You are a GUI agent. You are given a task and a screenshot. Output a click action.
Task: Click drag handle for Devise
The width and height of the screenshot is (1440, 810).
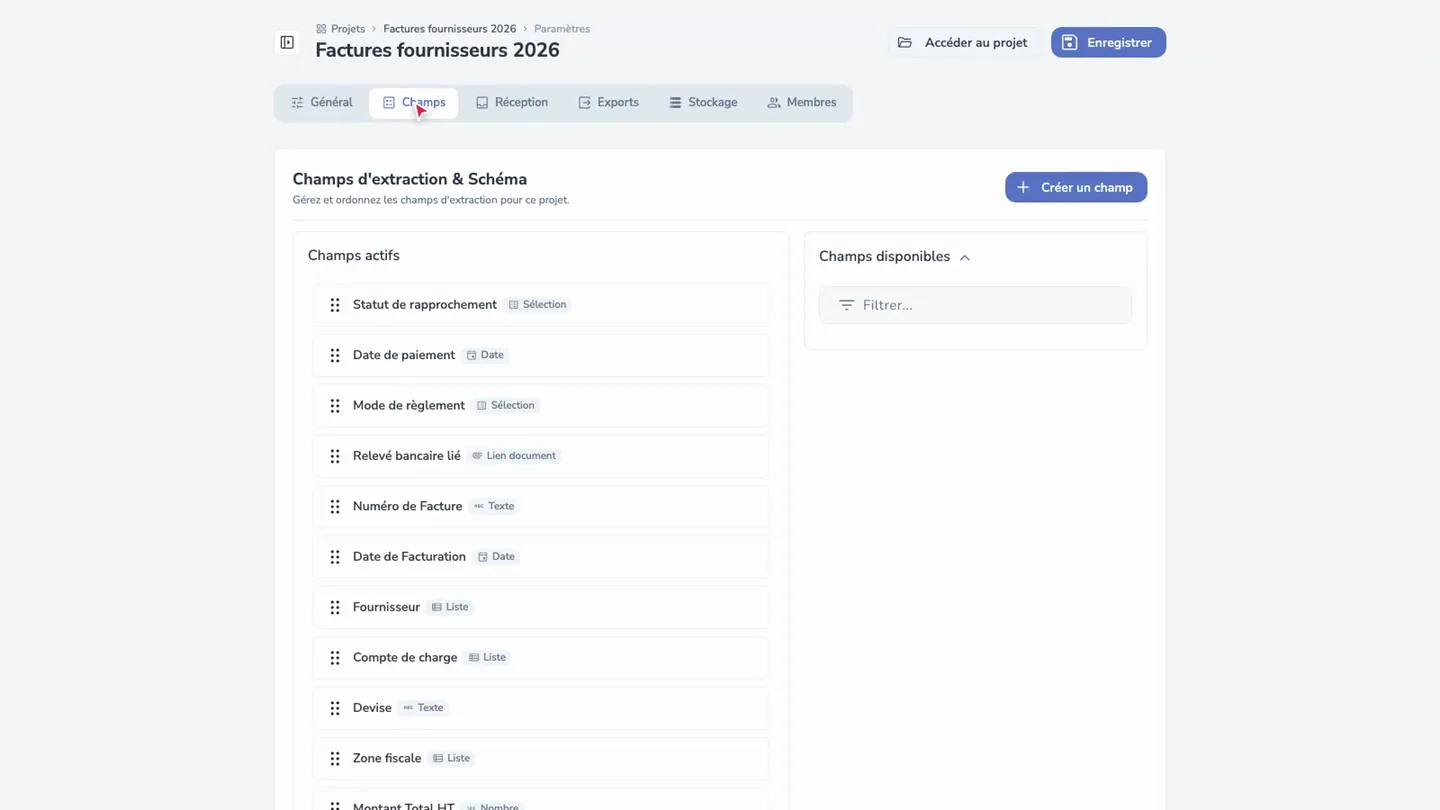pos(335,708)
